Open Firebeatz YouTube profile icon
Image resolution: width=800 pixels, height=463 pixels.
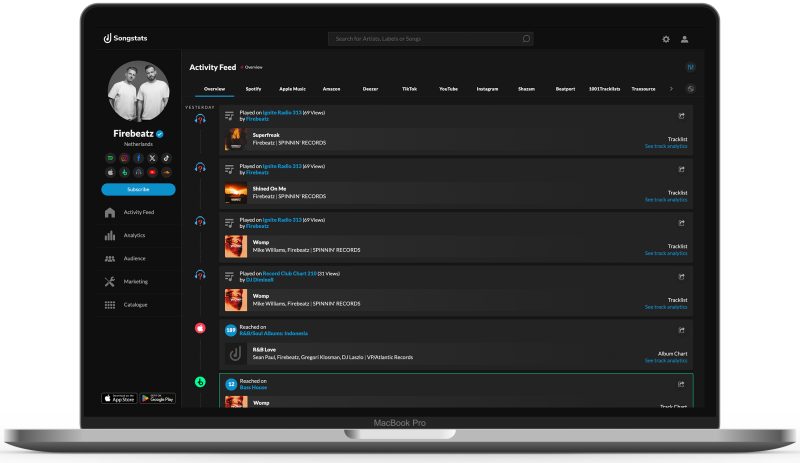152,172
